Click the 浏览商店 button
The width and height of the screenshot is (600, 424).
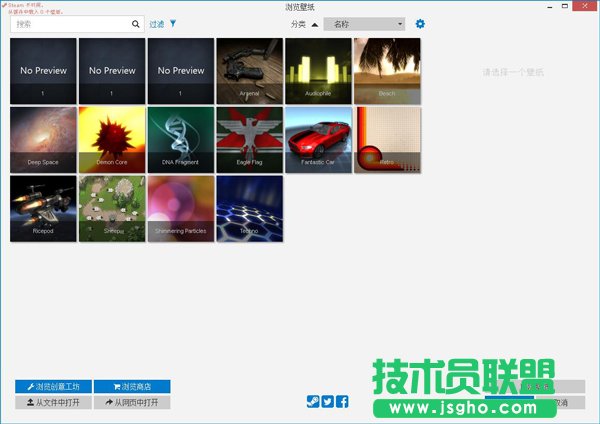(132, 386)
